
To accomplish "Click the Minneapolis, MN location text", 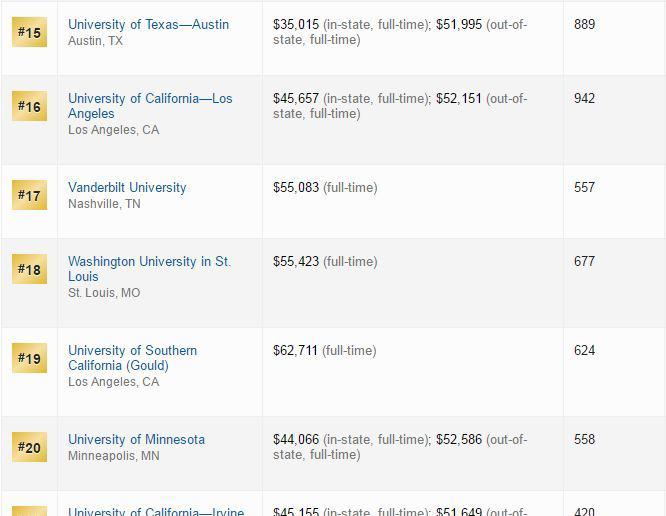I will [113, 456].
